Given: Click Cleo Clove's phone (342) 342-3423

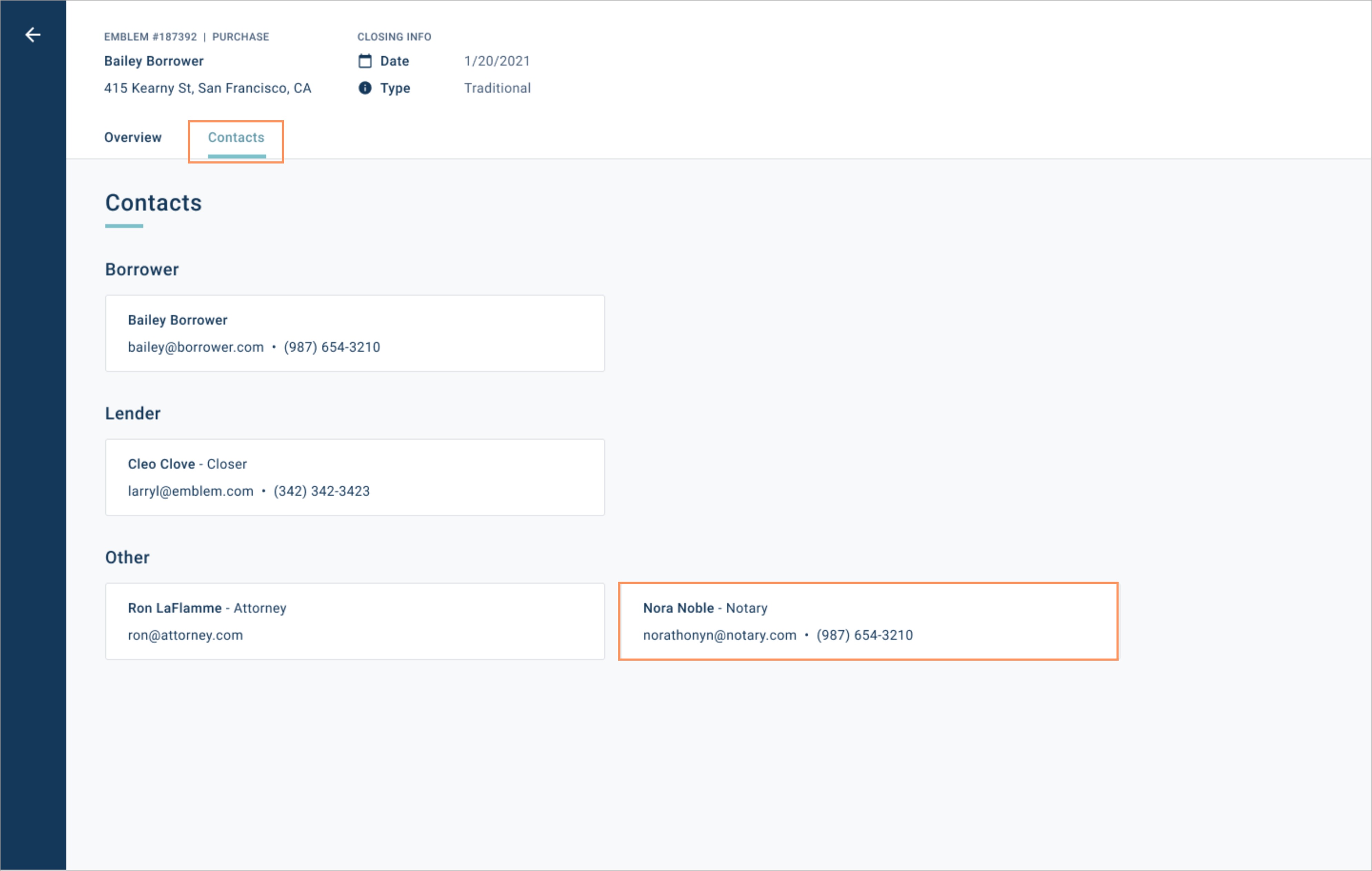Looking at the screenshot, I should click(x=321, y=492).
